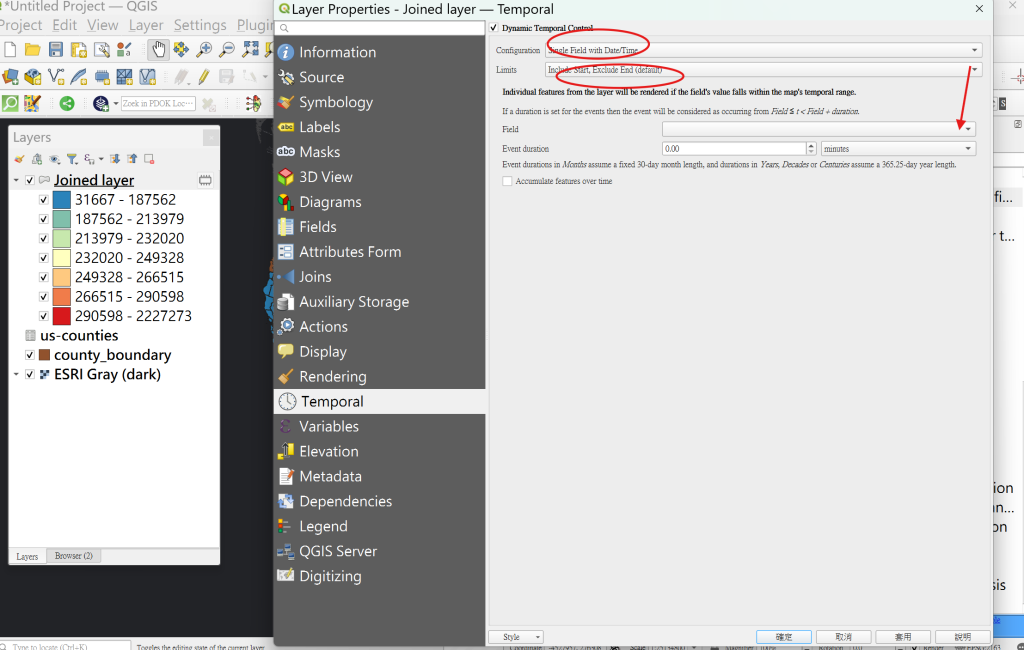Click the green magnifier search plugin icon

pyautogui.click(x=10, y=103)
